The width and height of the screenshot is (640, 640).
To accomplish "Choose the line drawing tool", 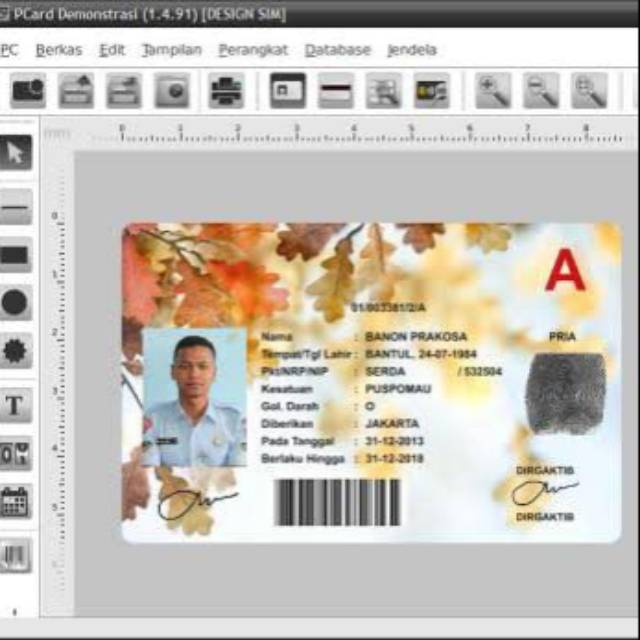I will (x=15, y=207).
